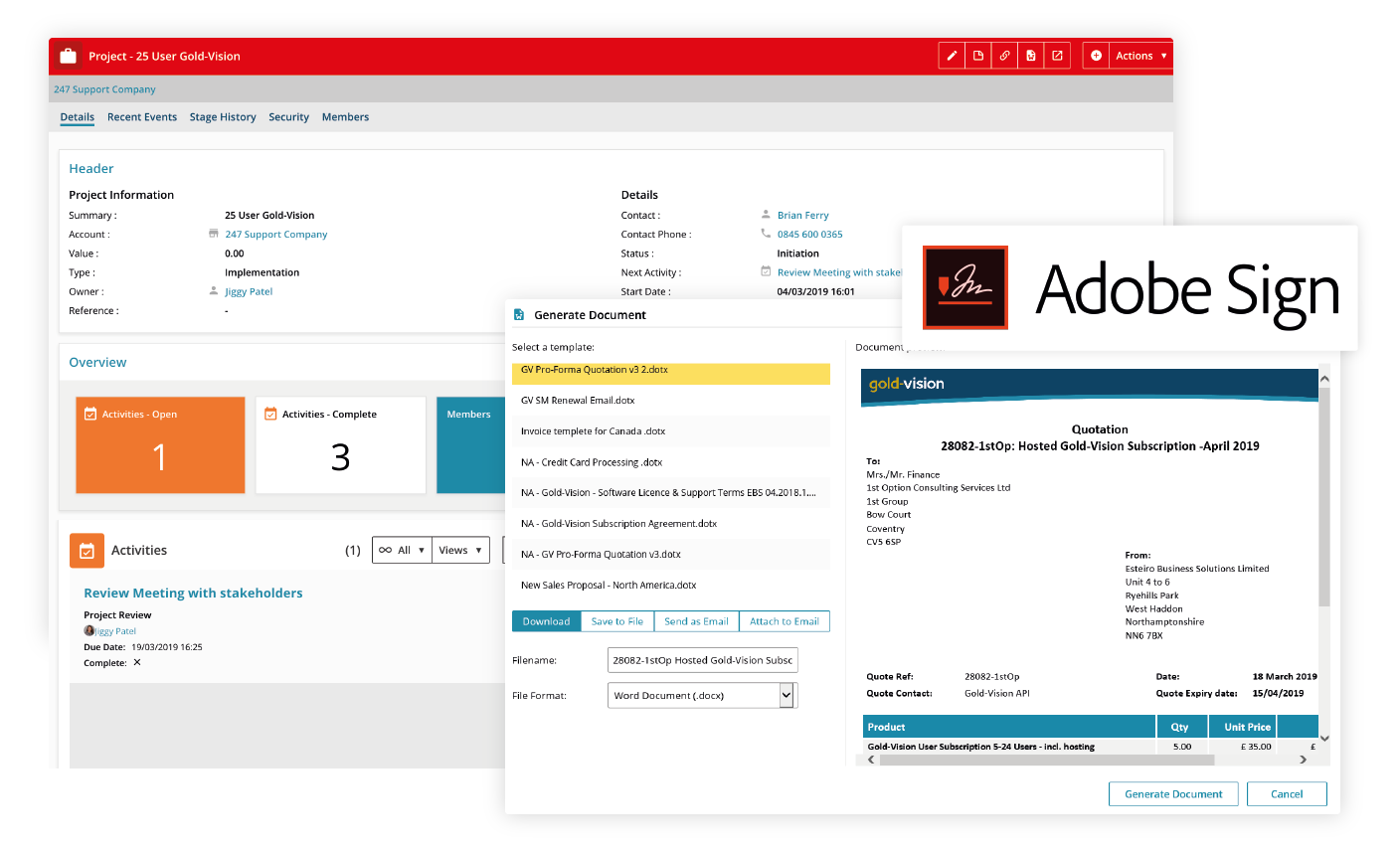Click the phone icon beside 0845 600 0365
This screenshot has width=1400, height=851.
[766, 234]
